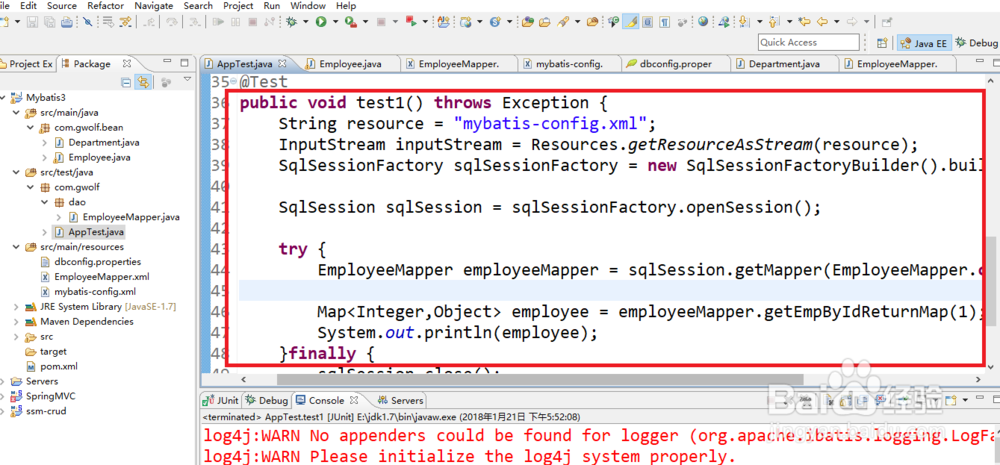Open the Servers view tab
Viewport: 1000px width, 465px height.
tap(401, 401)
